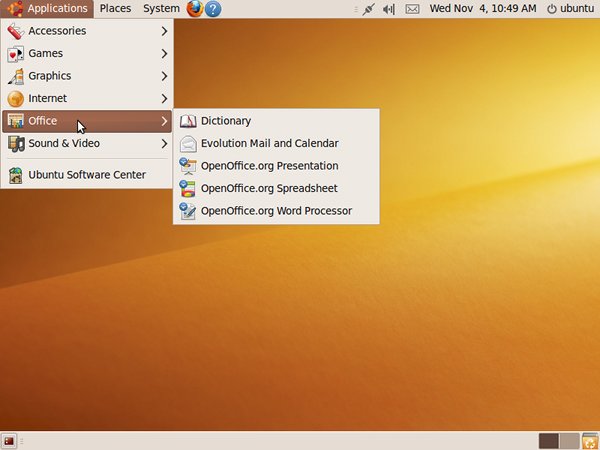Click the Ubuntu logo beside Applications
Screen dimensions: 600x450
[x=15, y=8]
